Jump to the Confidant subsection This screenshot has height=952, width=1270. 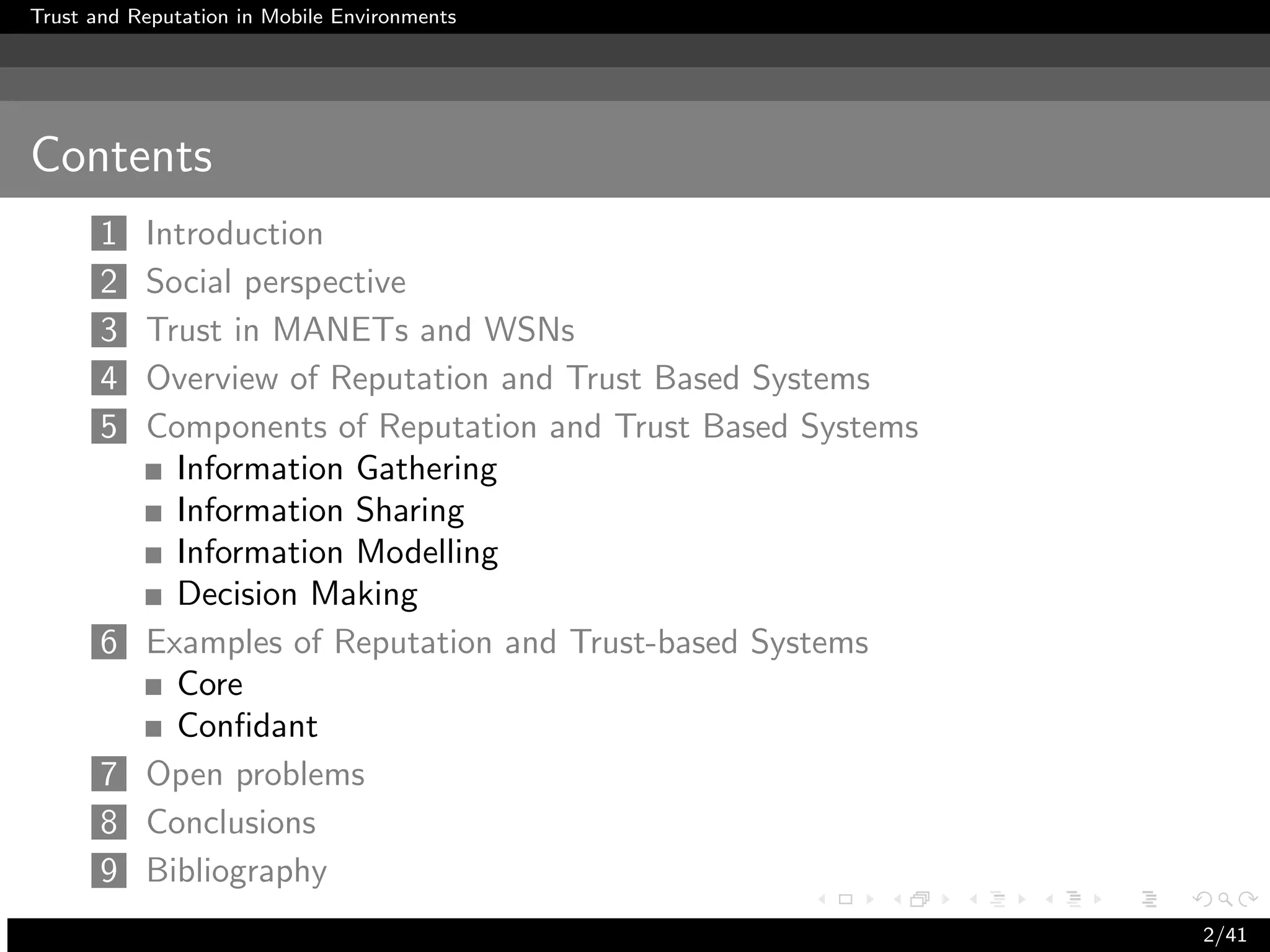coord(247,726)
